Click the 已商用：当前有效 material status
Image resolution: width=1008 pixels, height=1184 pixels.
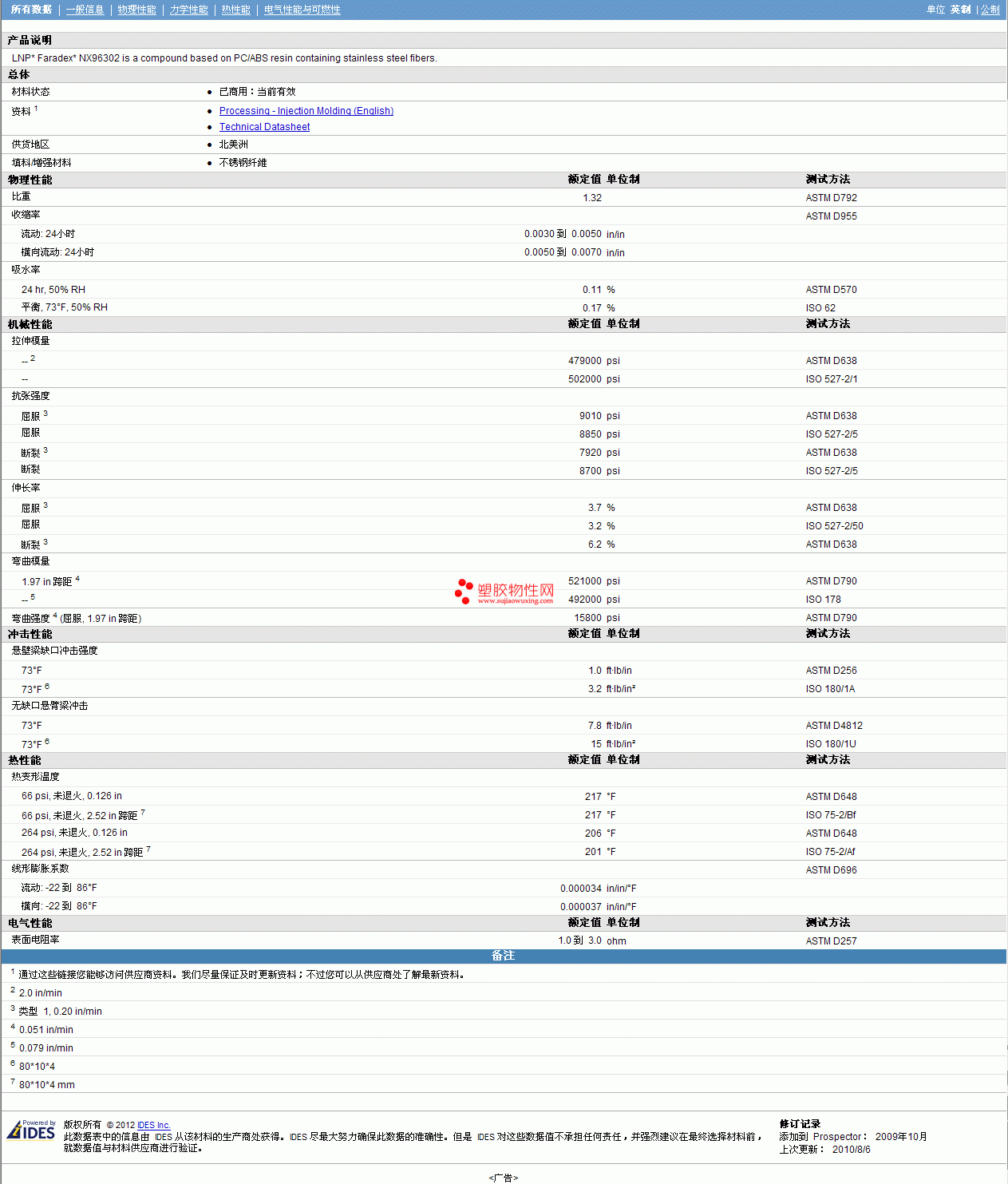pyautogui.click(x=257, y=92)
